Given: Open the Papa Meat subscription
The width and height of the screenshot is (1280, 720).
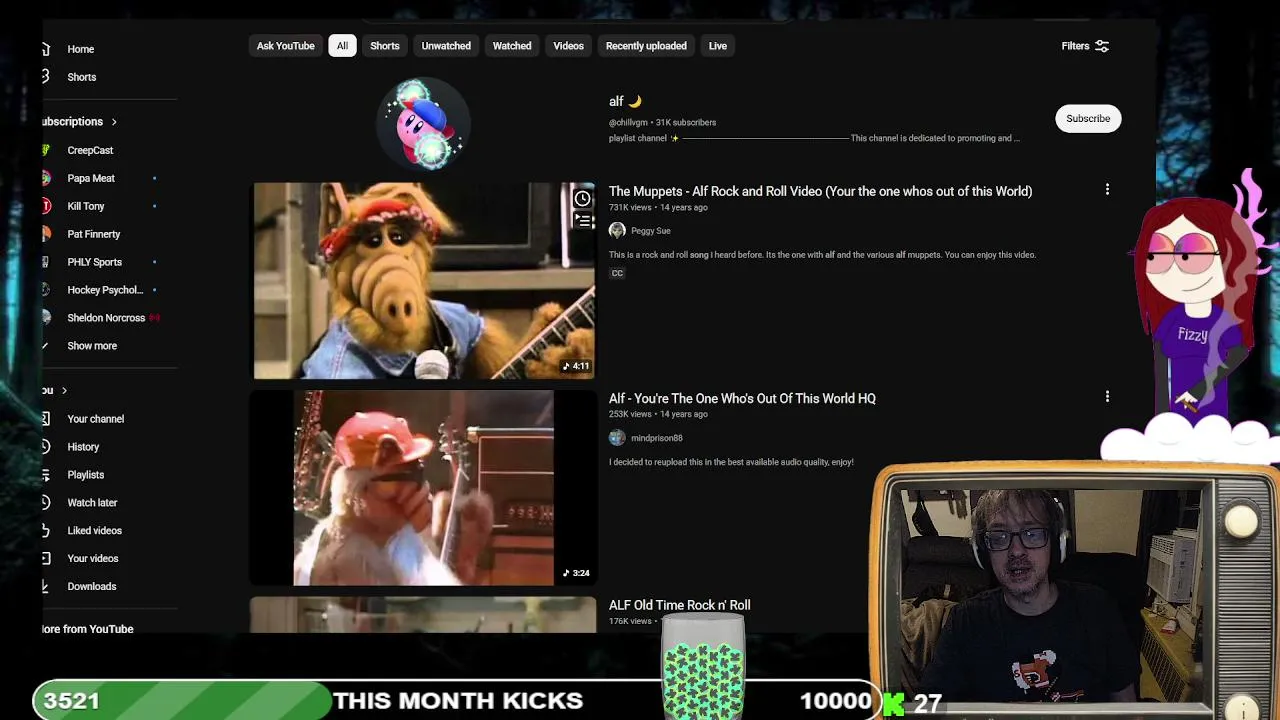Looking at the screenshot, I should (x=91, y=178).
